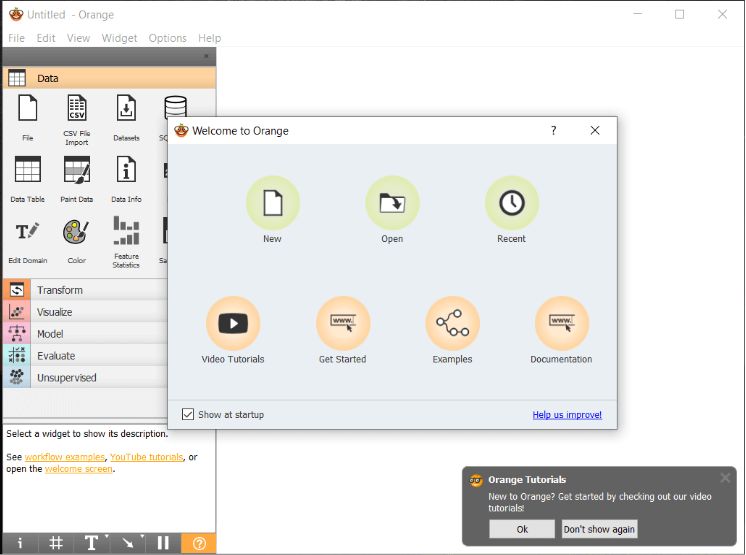Click Open folder icon in Welcome dialog

pos(392,203)
